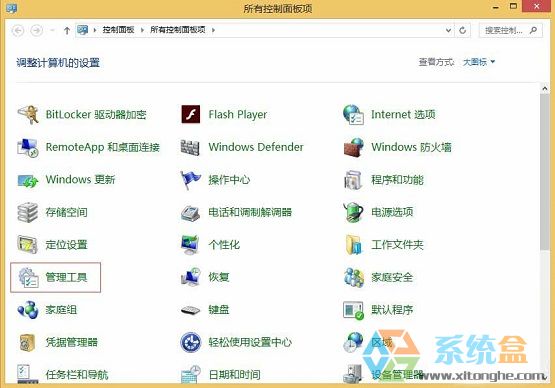Screen dimensions: 555x388
Task: Click the Windows Defender link text
Action: [x=256, y=147]
